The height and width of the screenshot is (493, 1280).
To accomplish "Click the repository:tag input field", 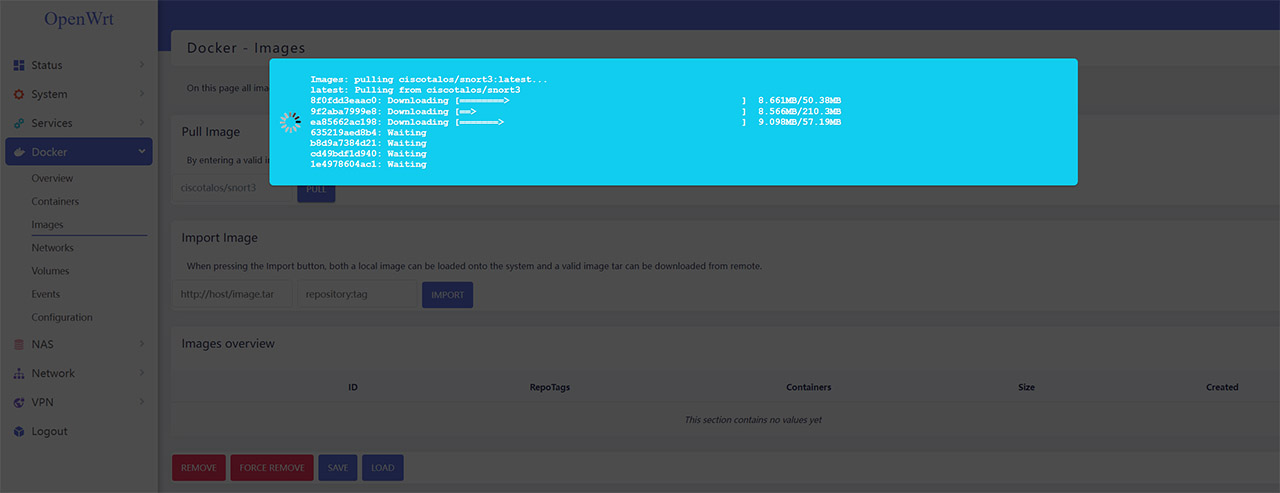I will click(357, 295).
